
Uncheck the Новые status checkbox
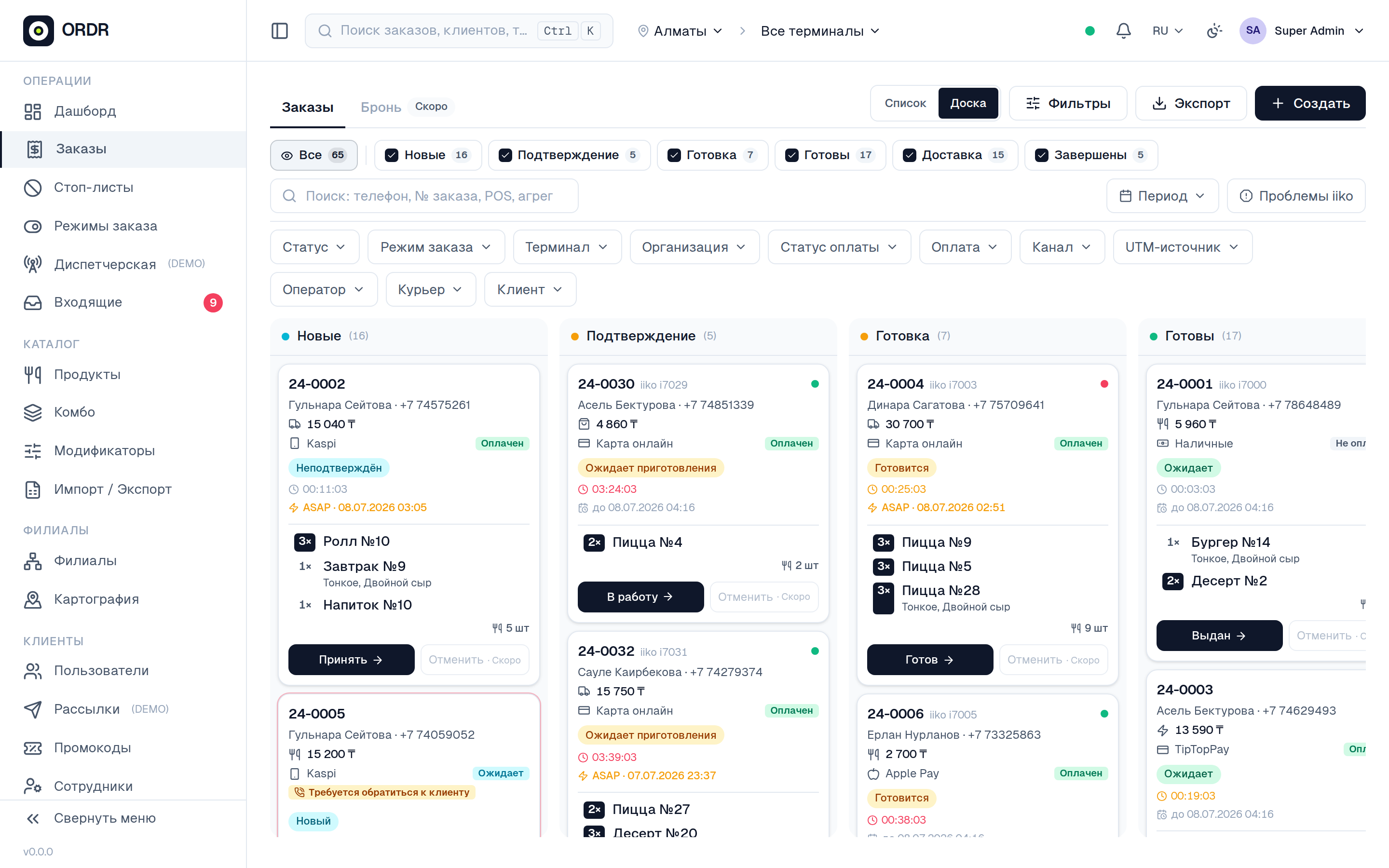[392, 155]
